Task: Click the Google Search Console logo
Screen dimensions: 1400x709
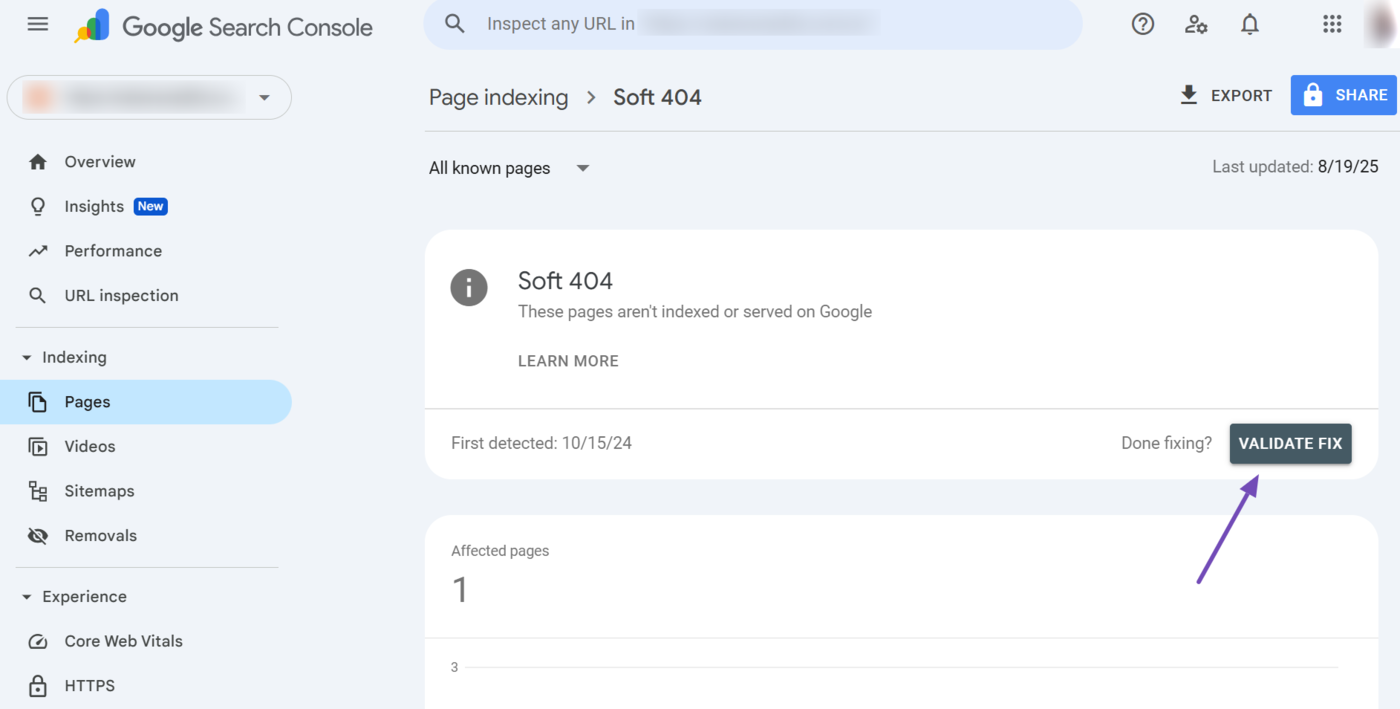Action: tap(223, 27)
